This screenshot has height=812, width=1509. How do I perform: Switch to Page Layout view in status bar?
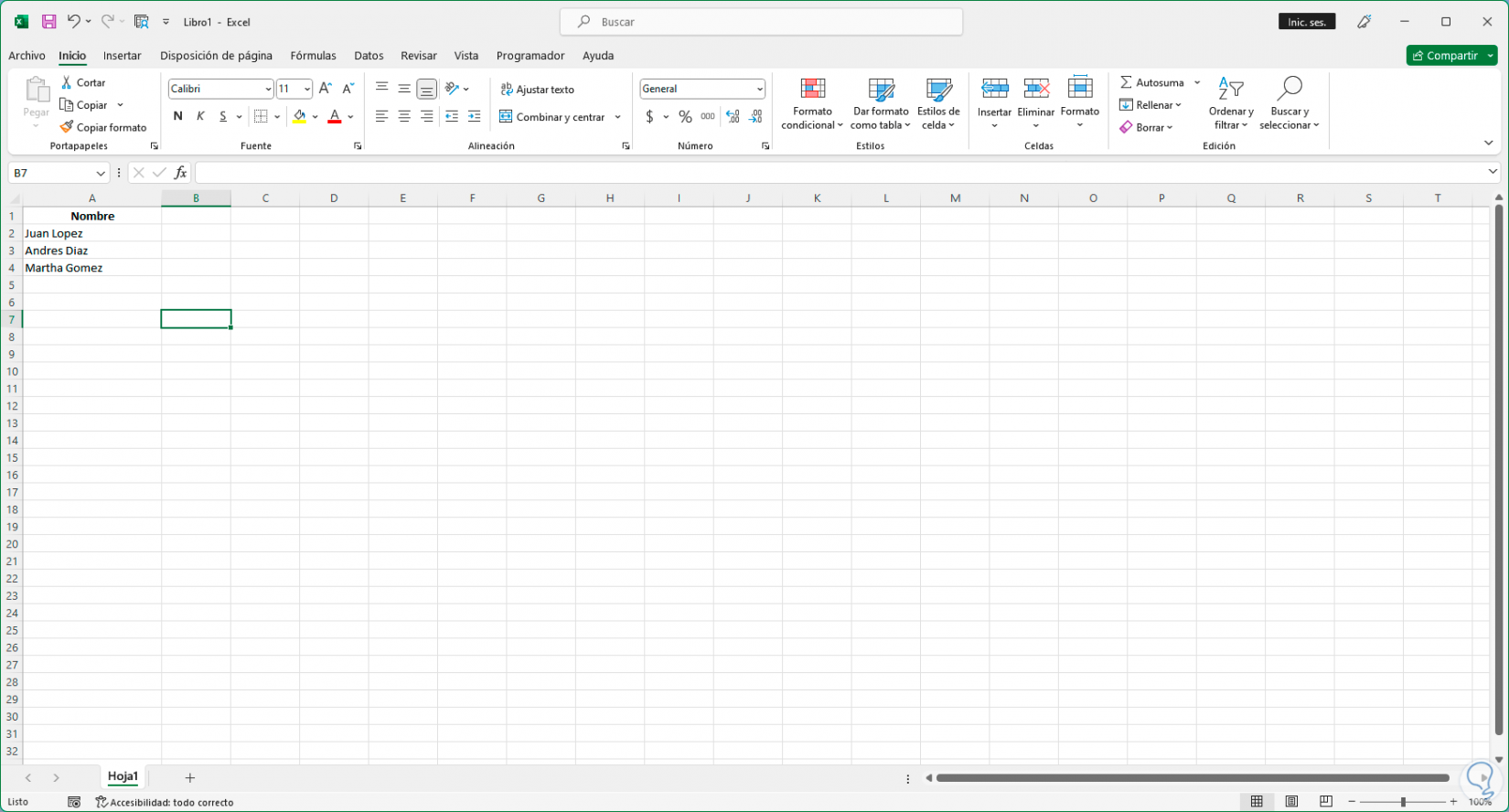point(1291,802)
